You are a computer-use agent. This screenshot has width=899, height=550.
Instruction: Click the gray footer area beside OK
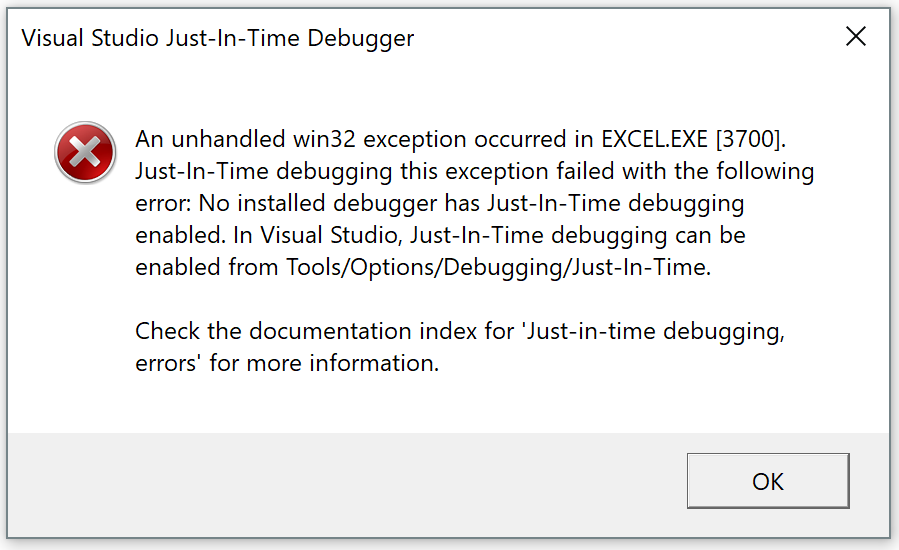pyautogui.click(x=344, y=485)
